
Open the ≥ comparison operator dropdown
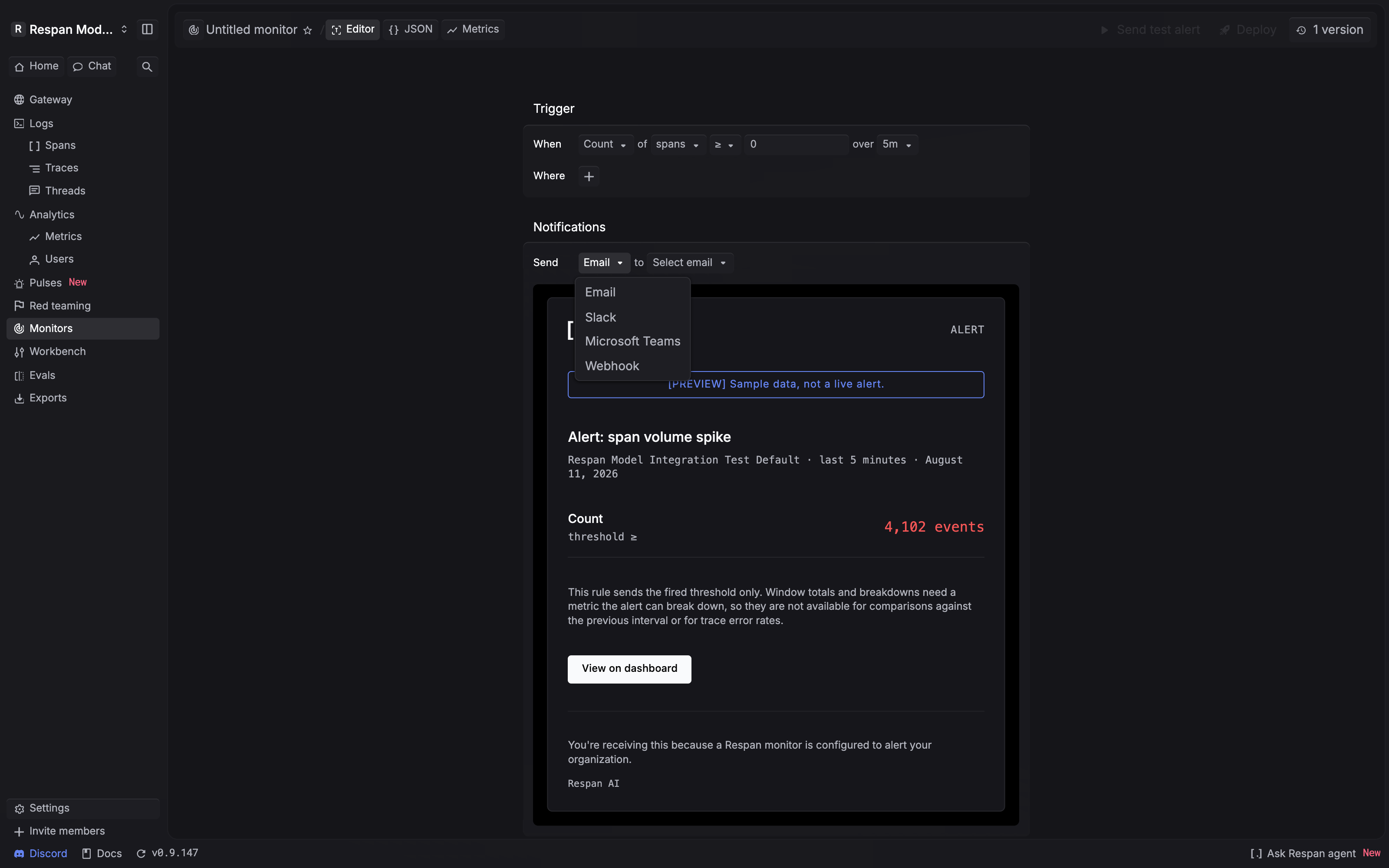pos(724,145)
